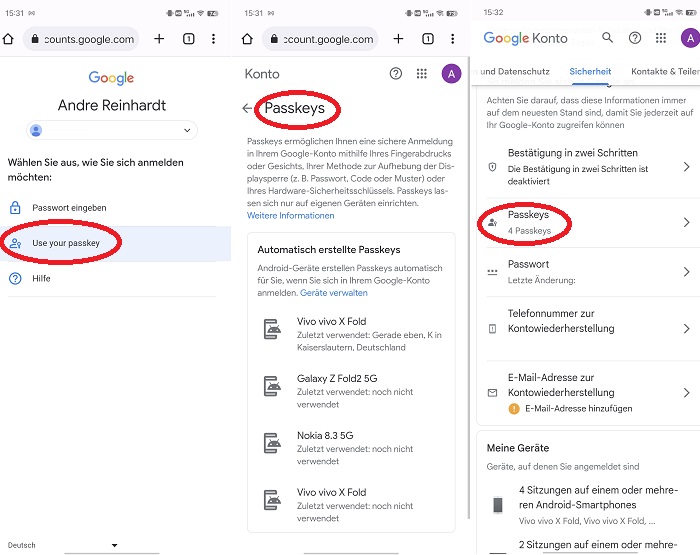
Task: Click passkey person icon beside 4 Passkeys
Action: (x=492, y=222)
